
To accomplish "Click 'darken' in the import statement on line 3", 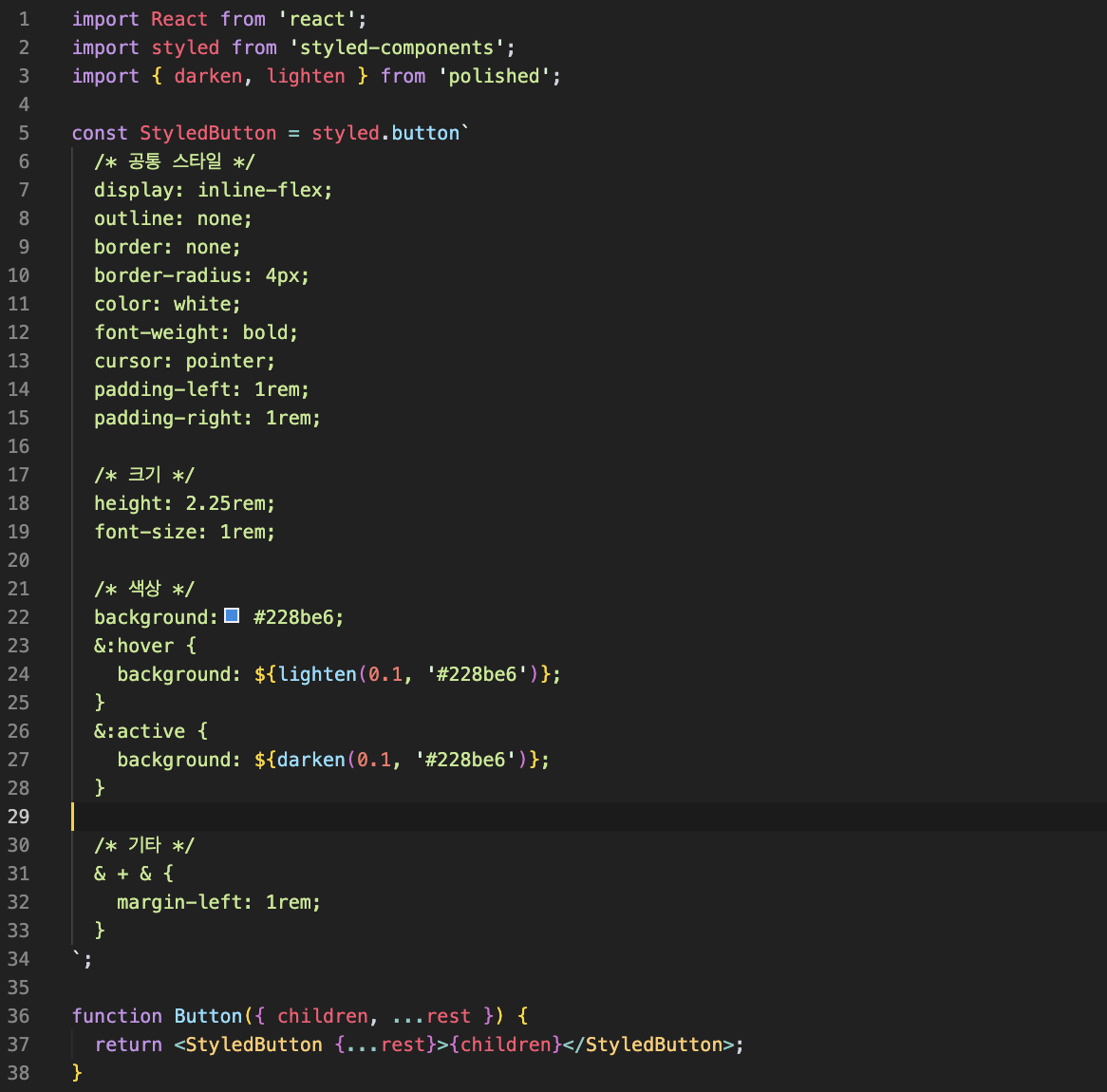I will pyautogui.click(x=208, y=76).
